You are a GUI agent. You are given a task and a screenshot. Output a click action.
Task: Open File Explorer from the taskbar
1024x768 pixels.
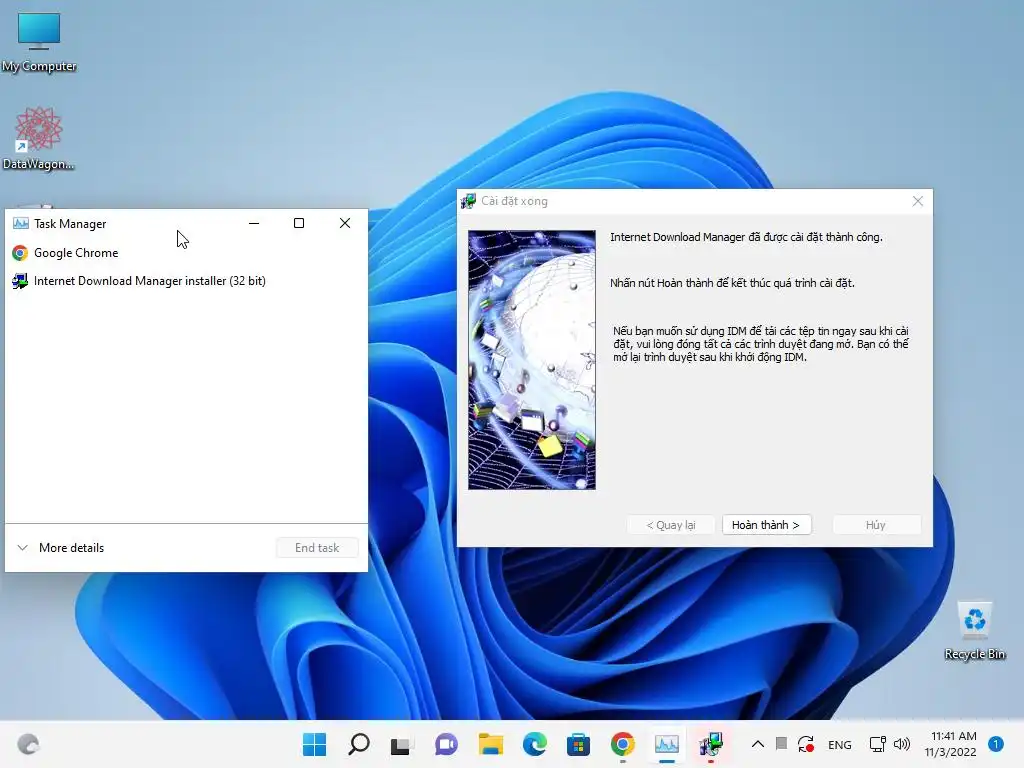490,744
